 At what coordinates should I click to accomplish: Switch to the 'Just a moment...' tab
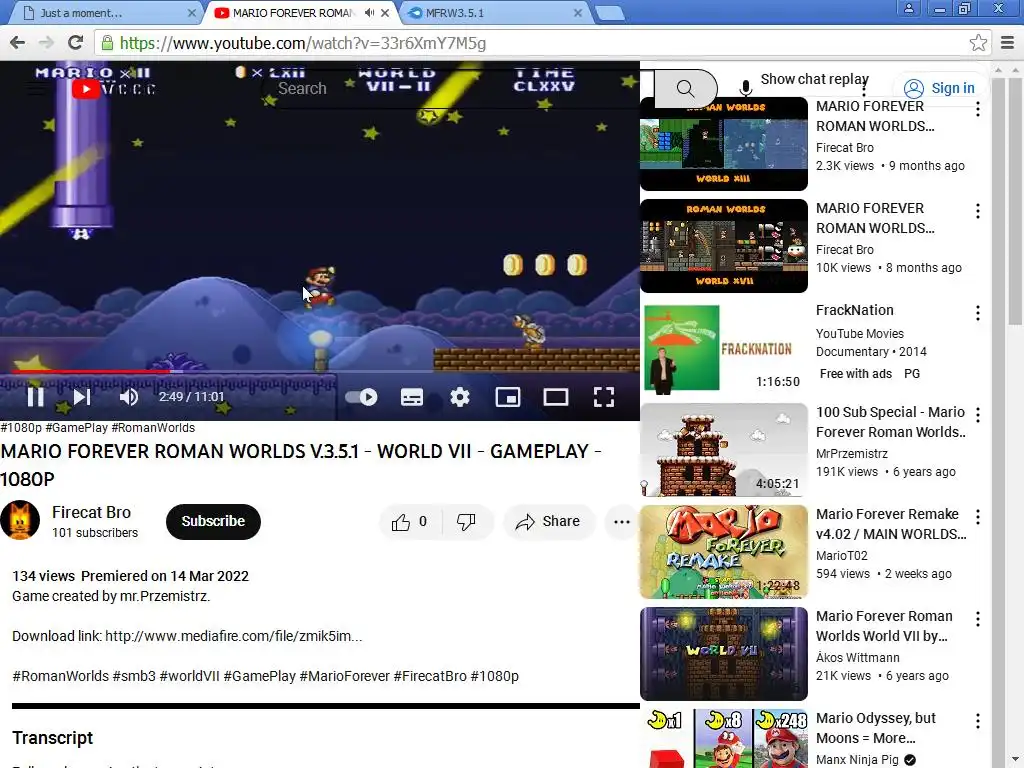point(104,12)
